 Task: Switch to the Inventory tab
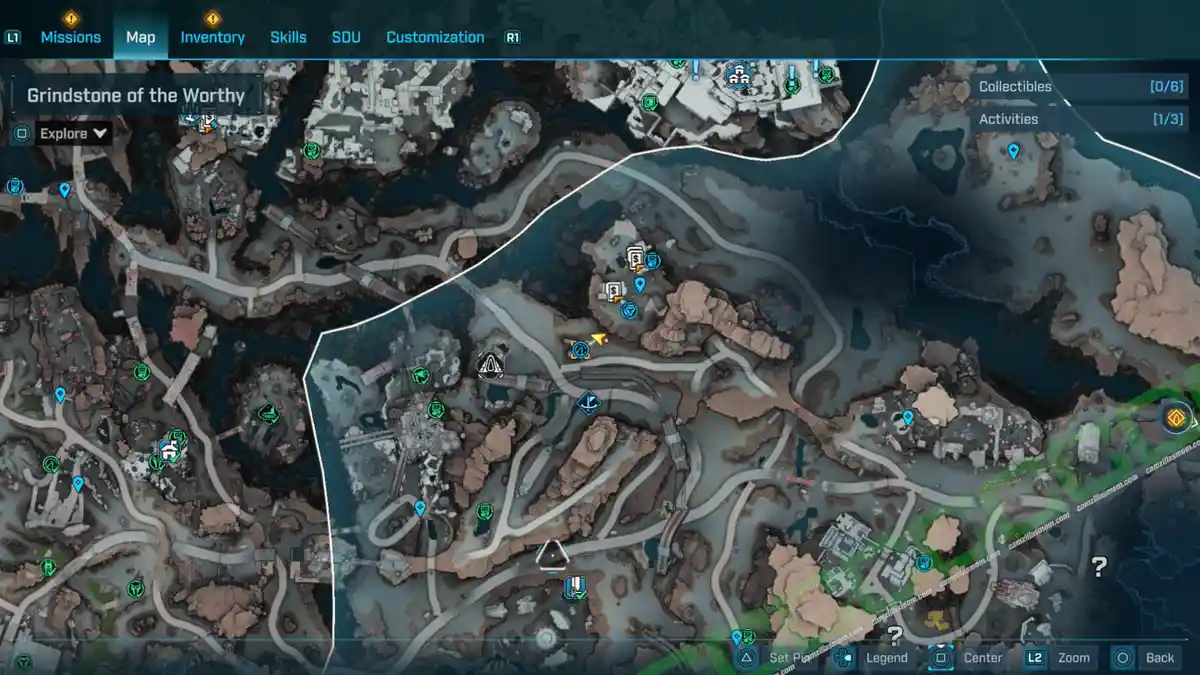212,37
